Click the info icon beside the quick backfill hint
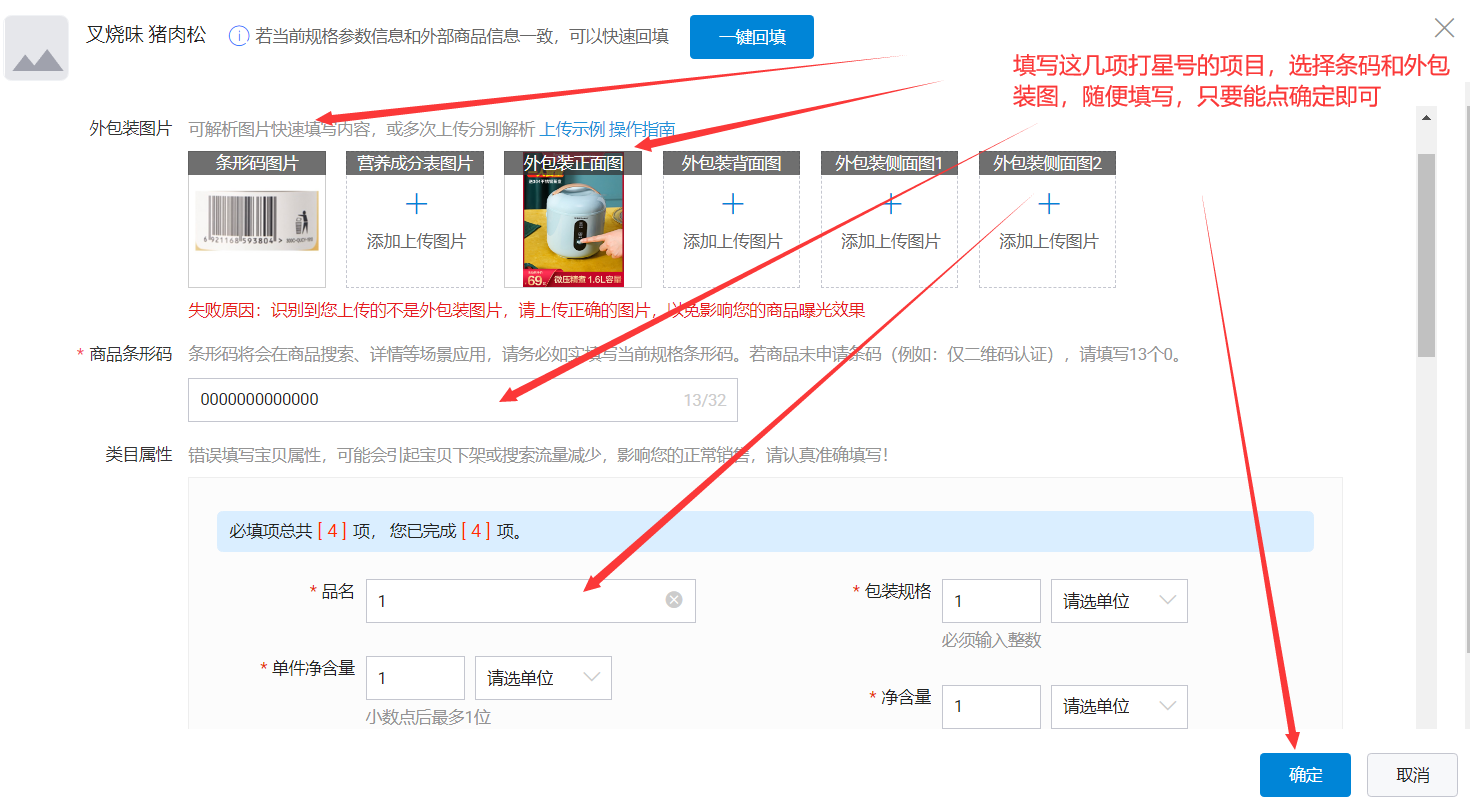This screenshot has height=802, width=1470. [239, 37]
